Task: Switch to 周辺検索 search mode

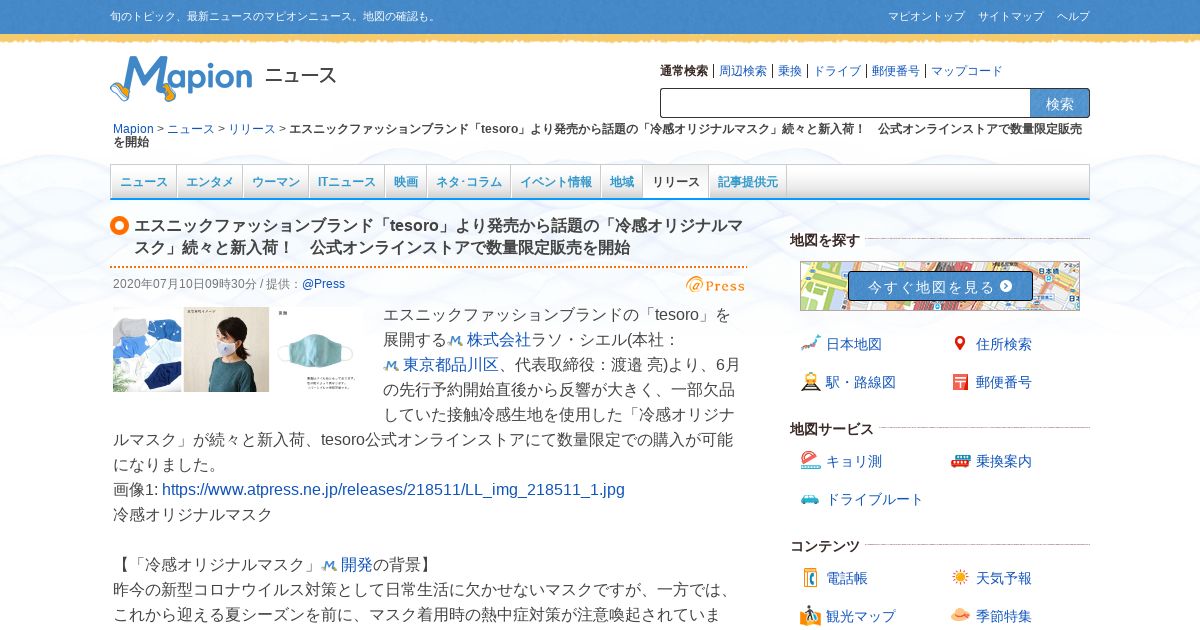Action: click(x=743, y=71)
